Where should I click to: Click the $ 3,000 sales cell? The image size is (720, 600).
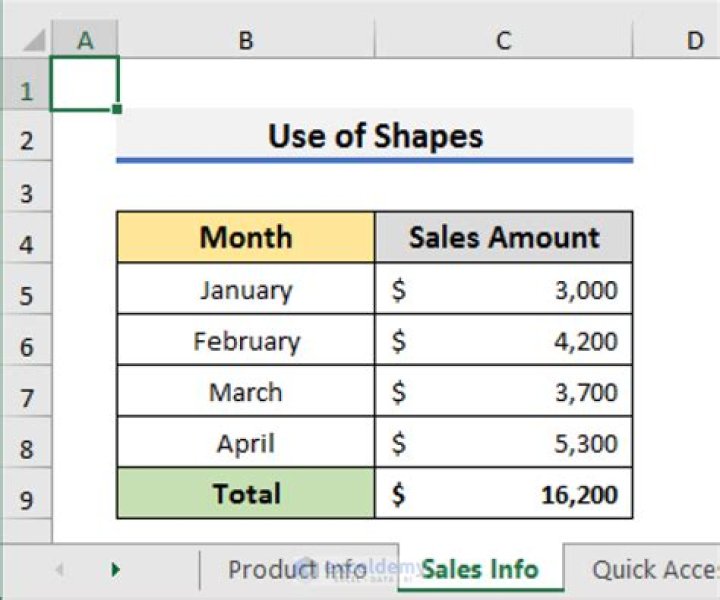[504, 289]
